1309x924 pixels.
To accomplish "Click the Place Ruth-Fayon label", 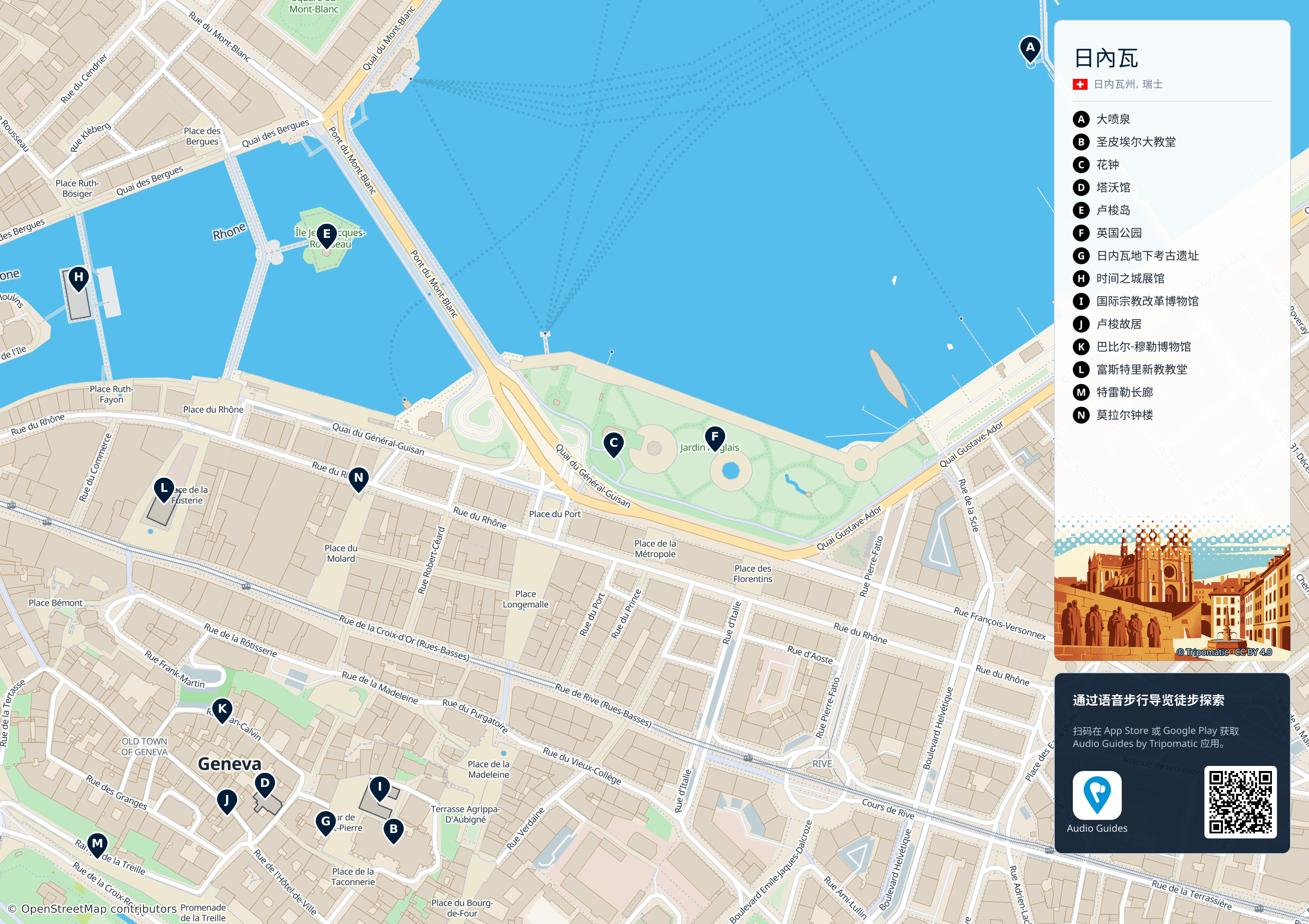I will [x=111, y=395].
